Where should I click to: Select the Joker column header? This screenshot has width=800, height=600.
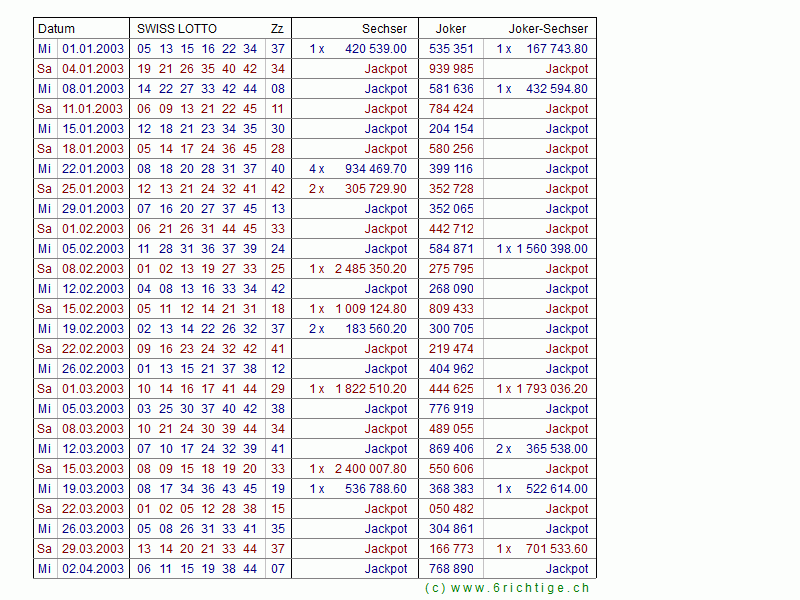[451, 29]
